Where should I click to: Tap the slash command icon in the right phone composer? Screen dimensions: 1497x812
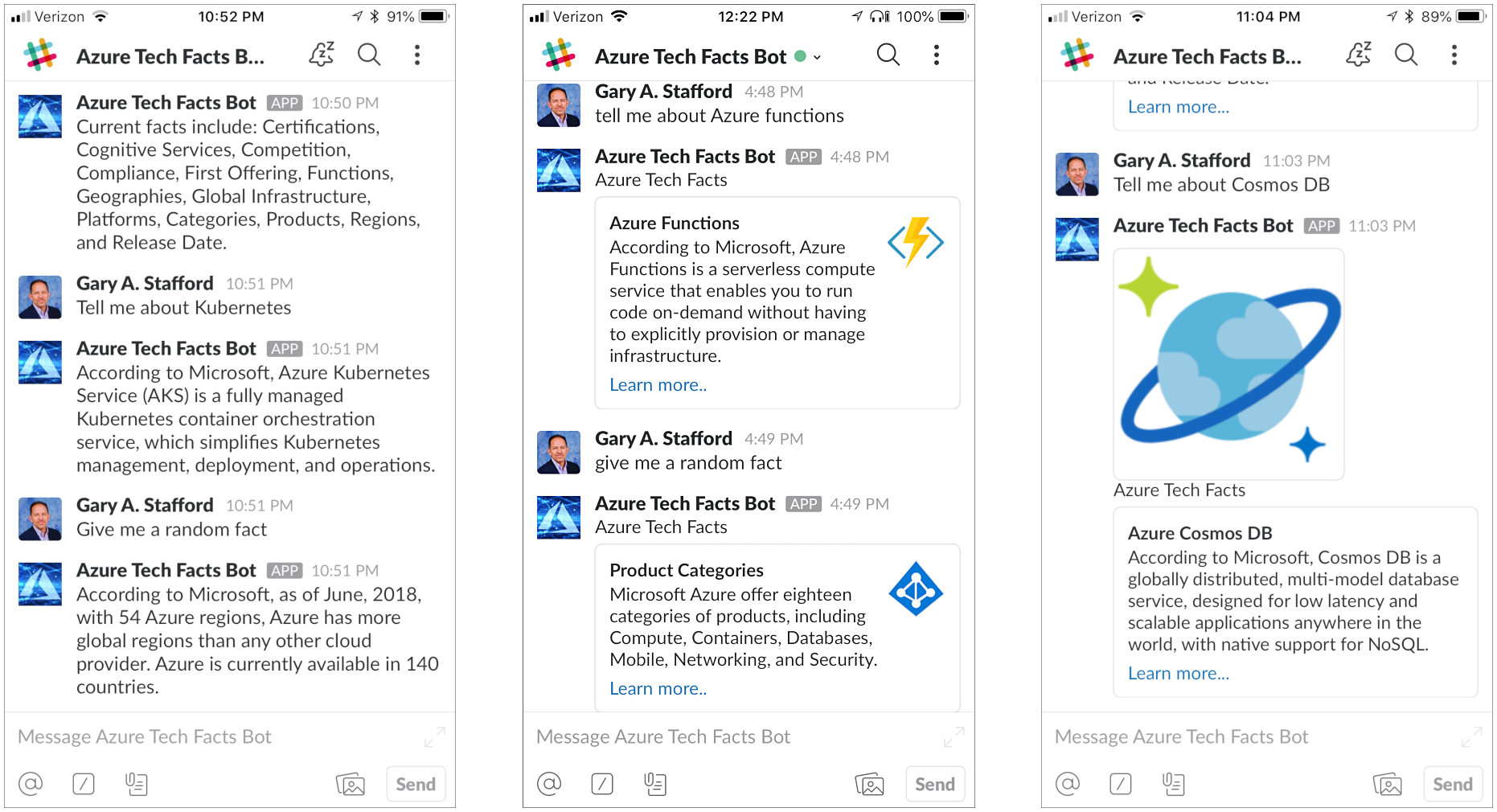(1121, 783)
